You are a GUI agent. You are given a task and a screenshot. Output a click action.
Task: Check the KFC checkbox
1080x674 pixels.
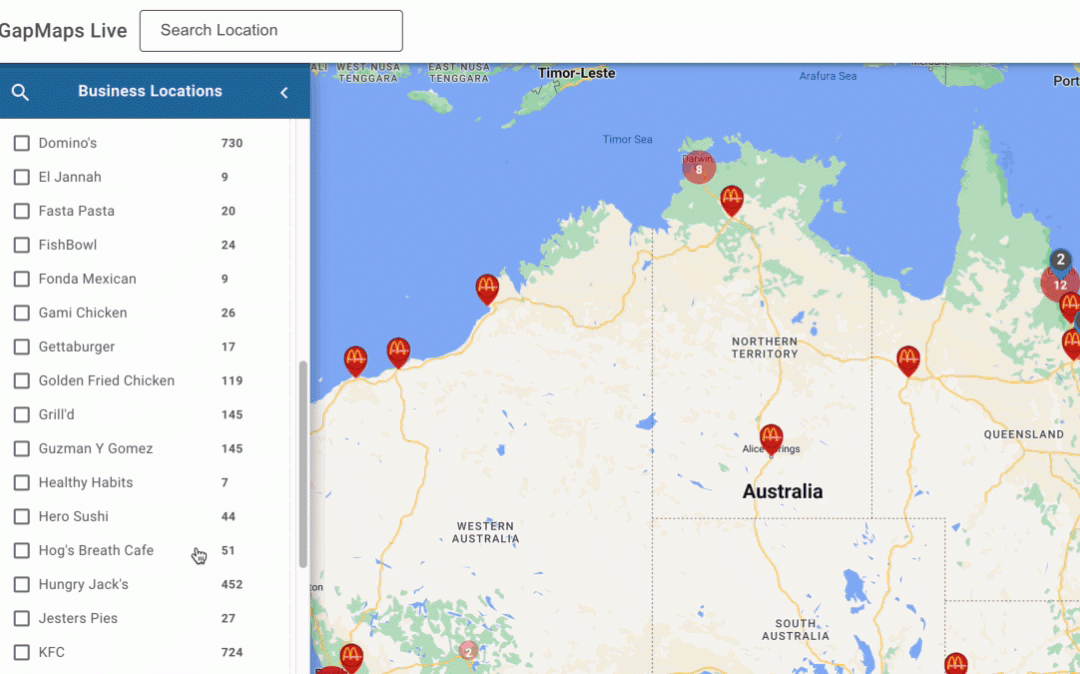point(21,652)
